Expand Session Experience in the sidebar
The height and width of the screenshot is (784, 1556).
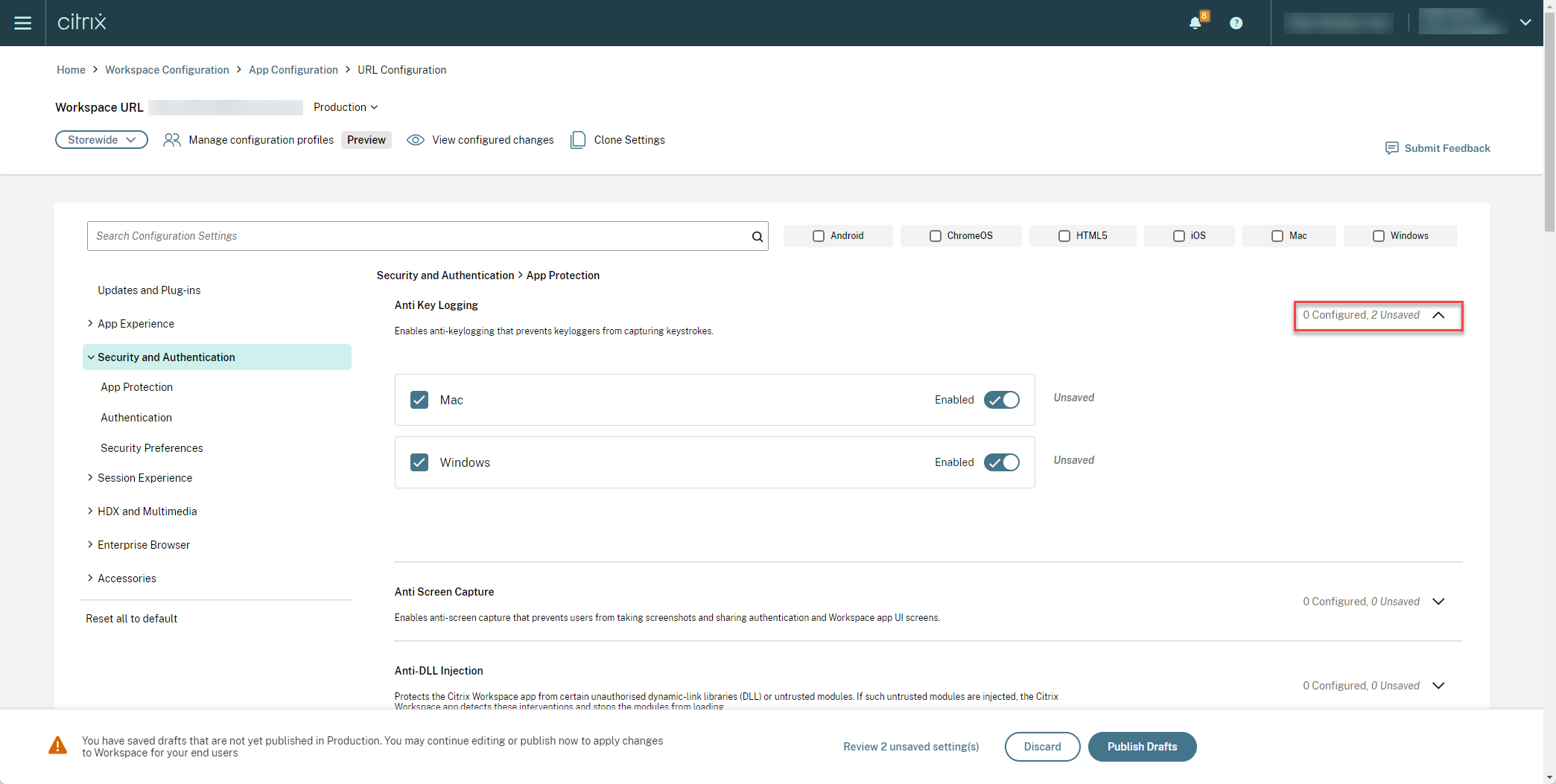pyautogui.click(x=145, y=477)
